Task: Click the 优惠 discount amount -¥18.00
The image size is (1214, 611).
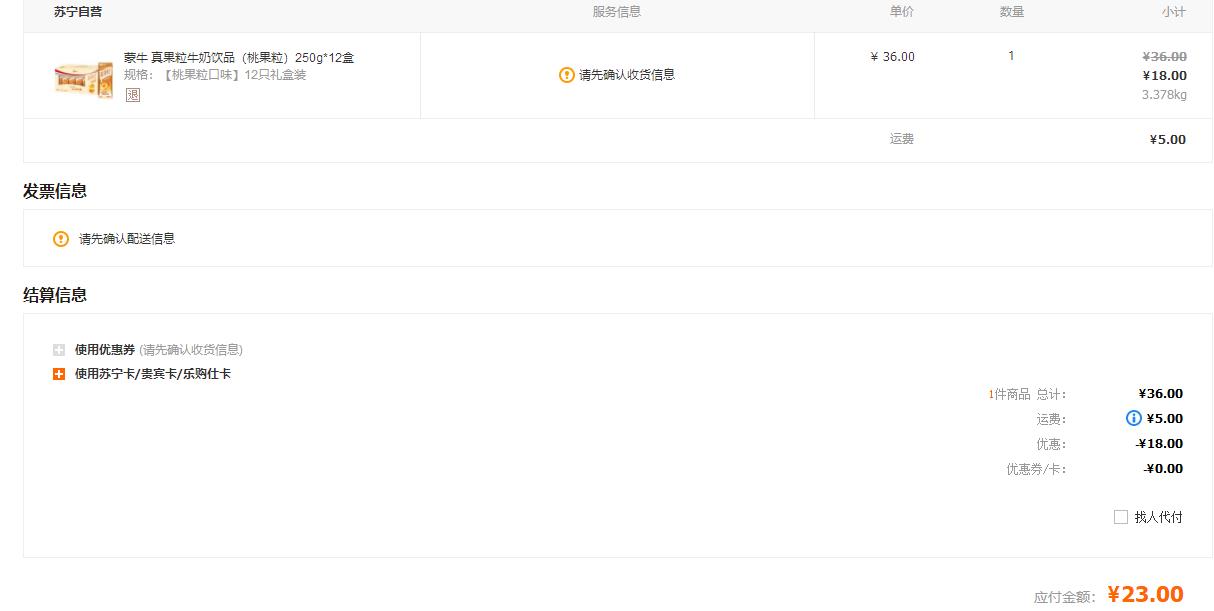Action: pos(1160,444)
